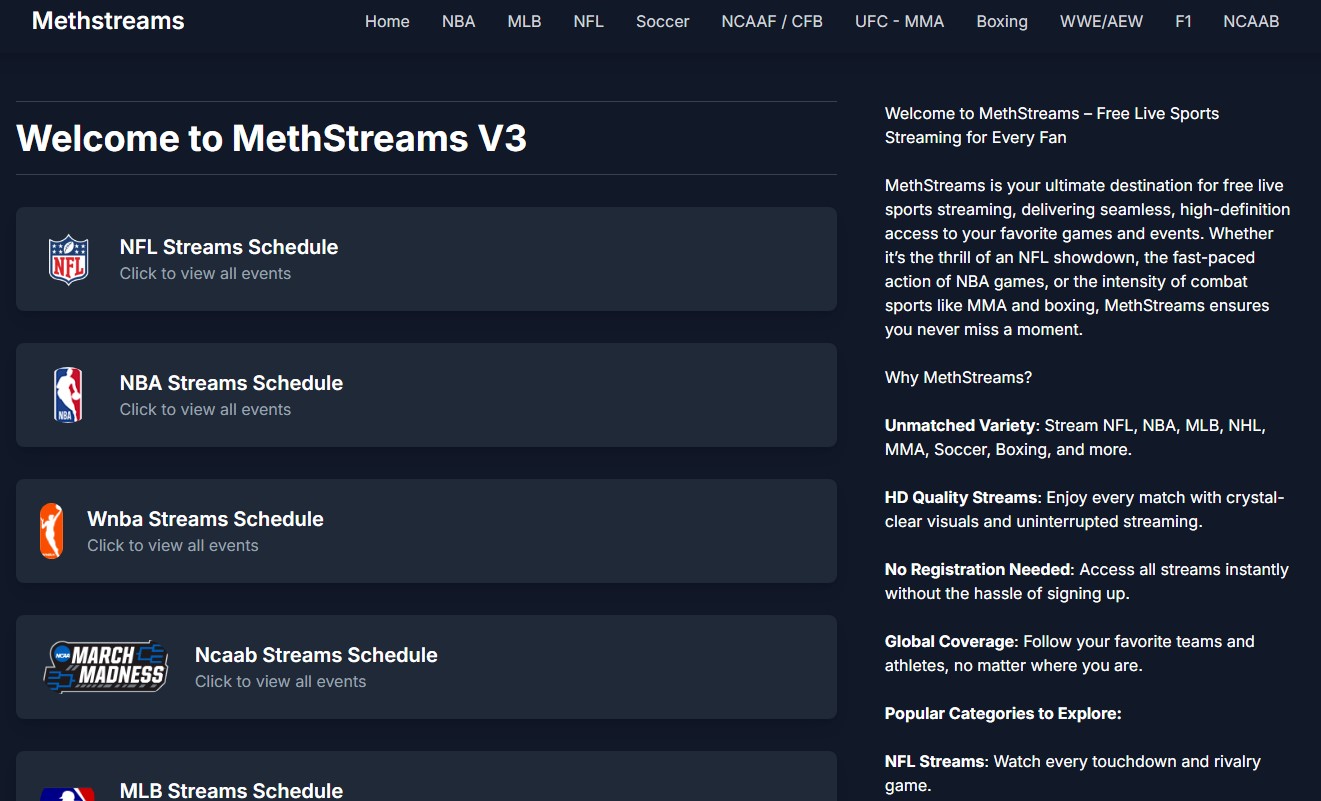1321x801 pixels.
Task: Click the 'No Registration Needed' bold text
Action: 978,569
